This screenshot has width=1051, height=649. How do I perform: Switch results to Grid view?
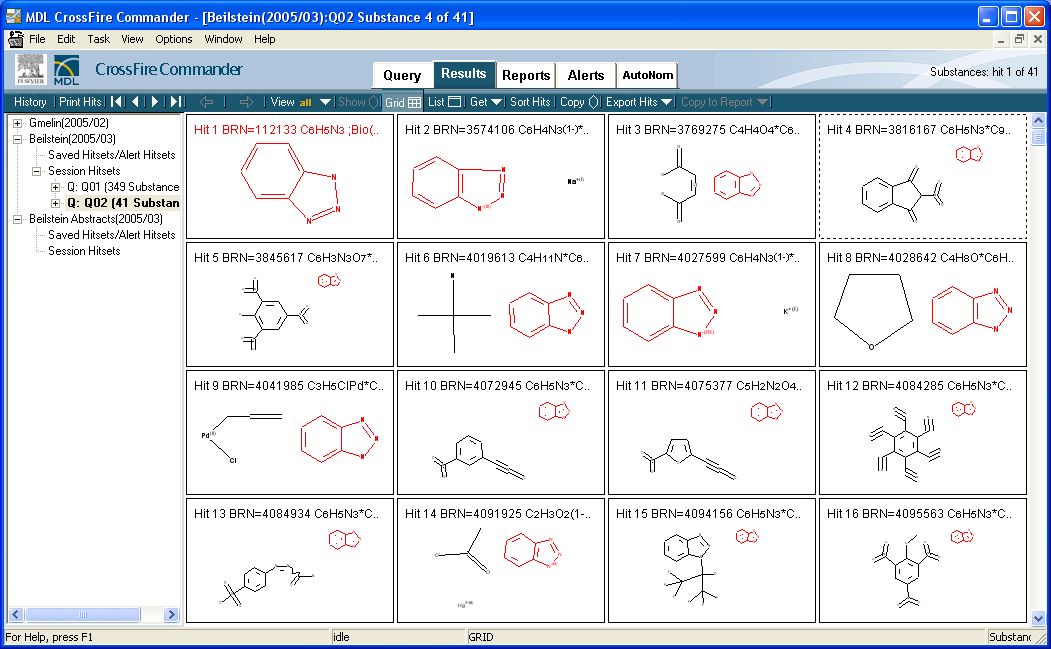point(402,102)
